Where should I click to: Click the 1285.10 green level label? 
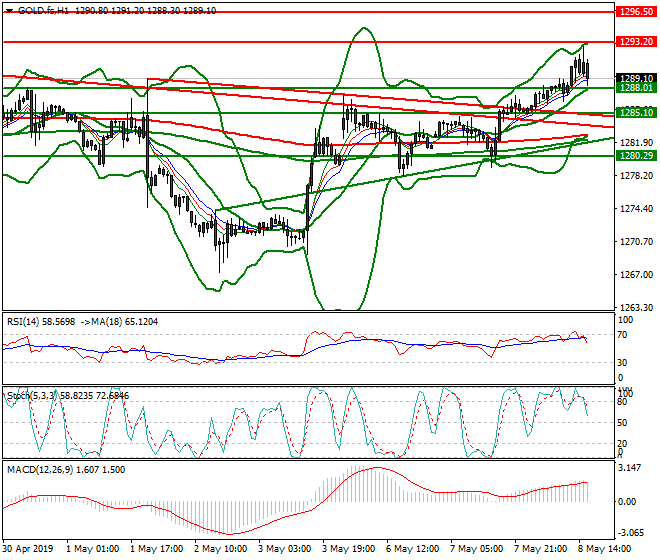(636, 112)
